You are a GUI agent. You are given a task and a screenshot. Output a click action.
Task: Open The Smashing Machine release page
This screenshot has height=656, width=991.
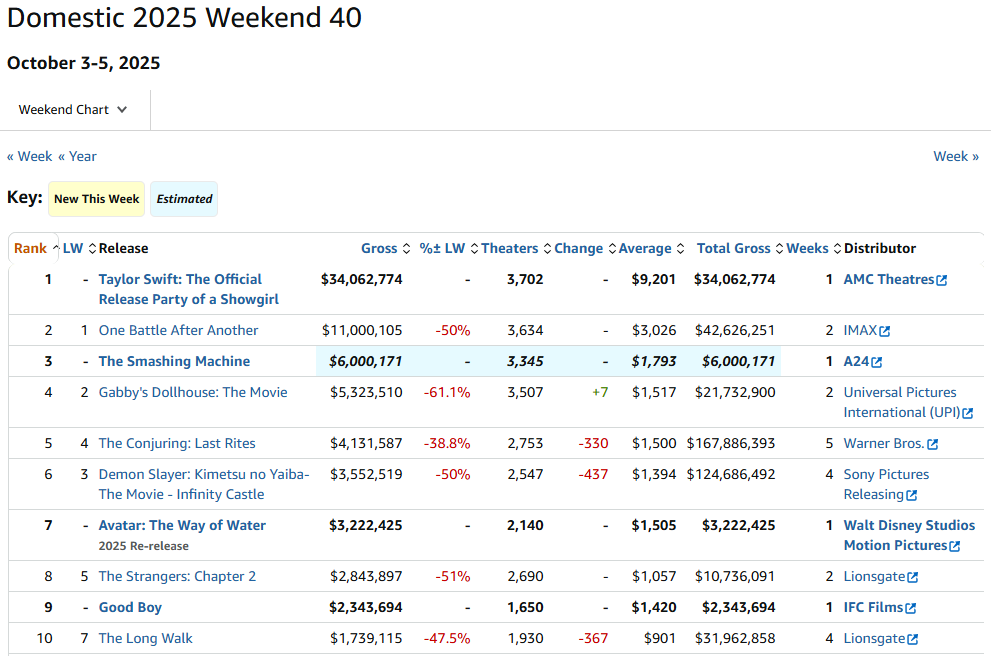(174, 362)
